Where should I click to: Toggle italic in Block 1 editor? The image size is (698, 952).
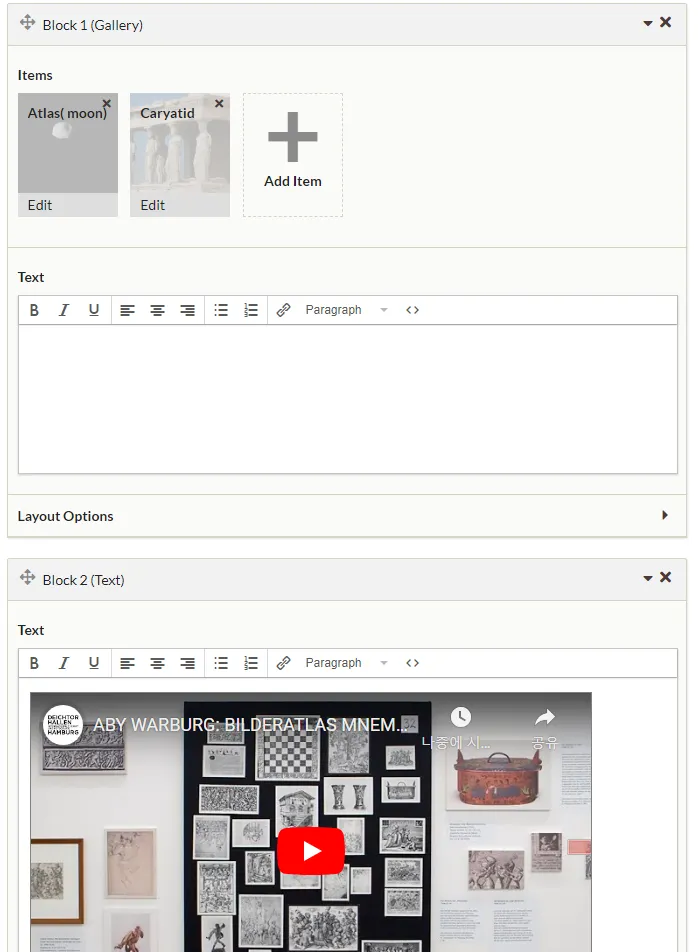coord(64,310)
